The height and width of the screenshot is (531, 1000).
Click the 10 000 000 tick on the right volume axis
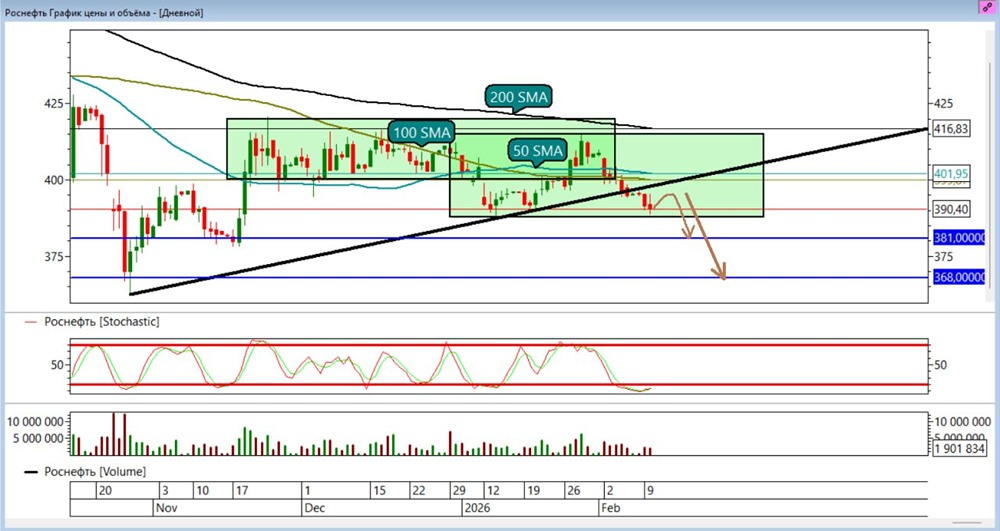pyautogui.click(x=963, y=421)
